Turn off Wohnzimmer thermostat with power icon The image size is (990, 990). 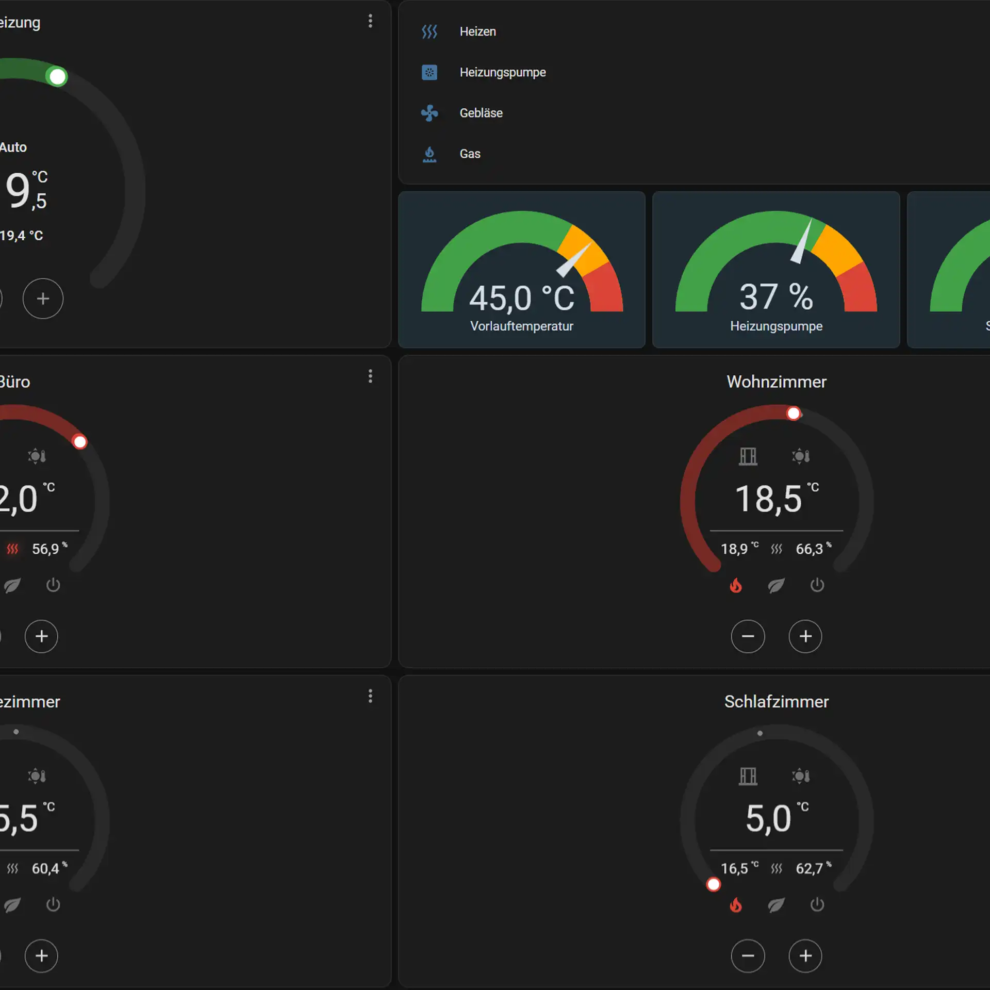coord(817,585)
